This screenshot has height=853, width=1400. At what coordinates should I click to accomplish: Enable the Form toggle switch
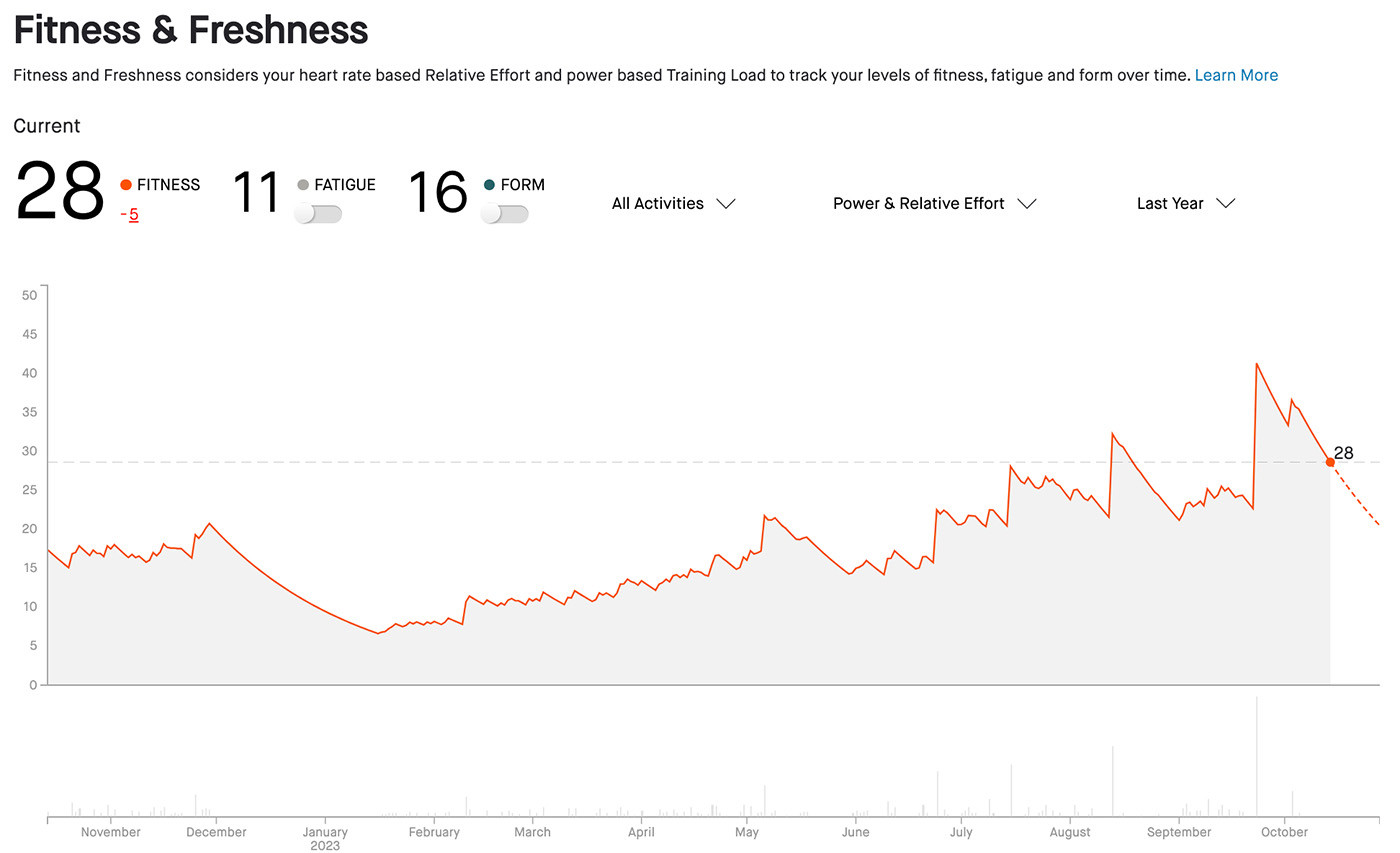tap(505, 214)
